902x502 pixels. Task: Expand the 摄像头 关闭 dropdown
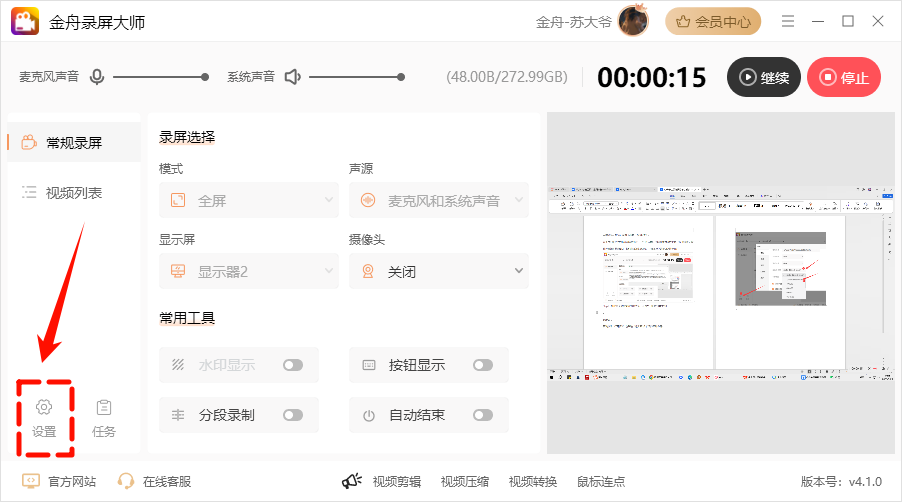tap(439, 271)
